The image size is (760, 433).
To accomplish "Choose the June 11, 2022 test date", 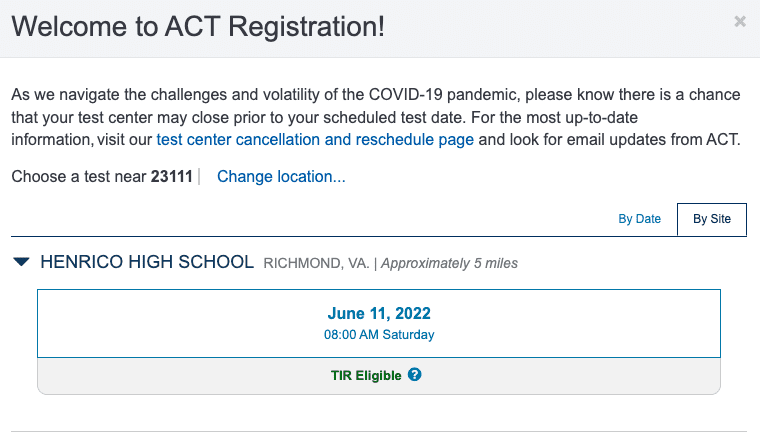I will point(379,314).
